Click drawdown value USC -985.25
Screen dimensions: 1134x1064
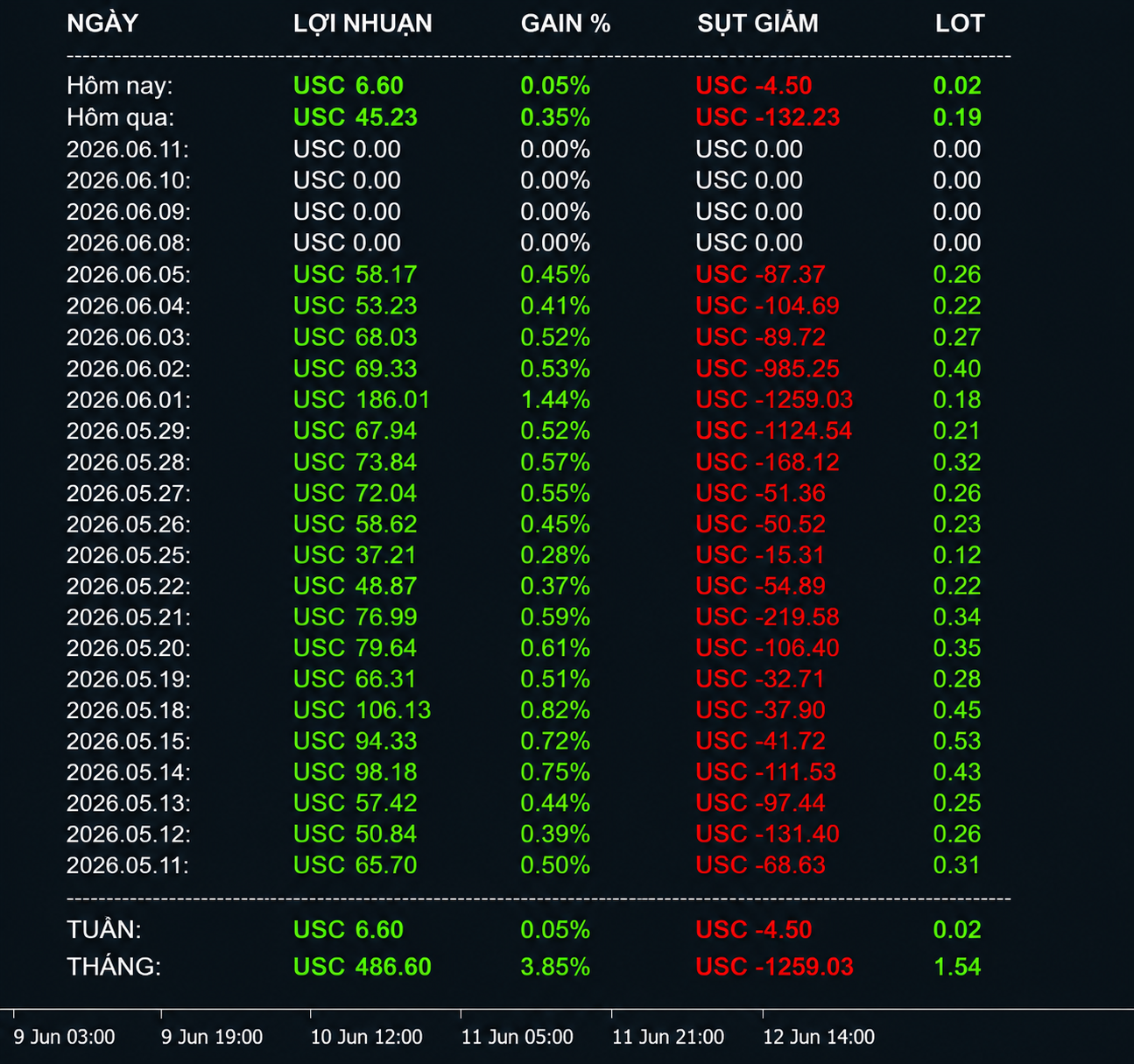coord(768,369)
